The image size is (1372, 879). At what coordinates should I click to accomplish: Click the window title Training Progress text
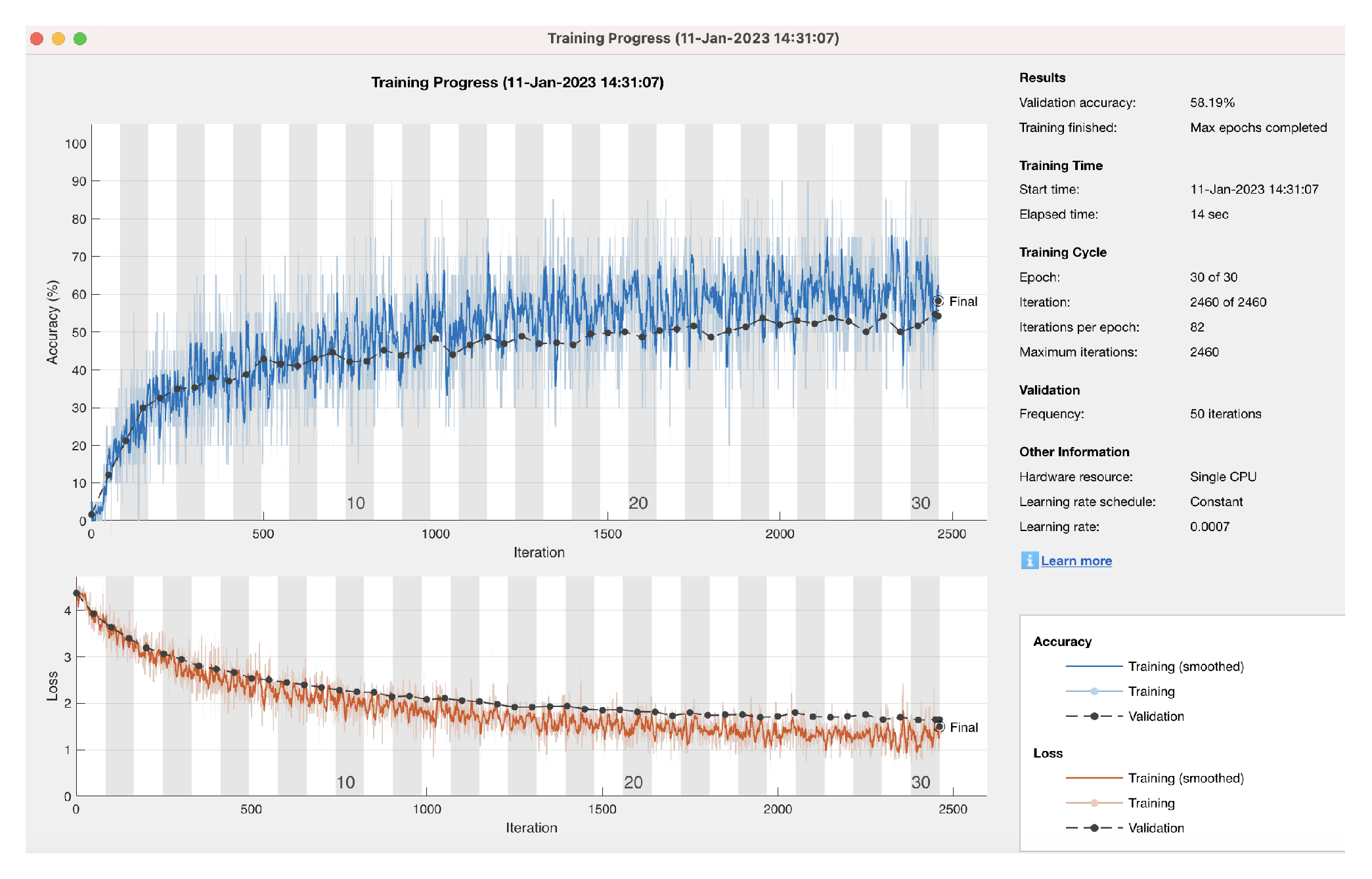(693, 38)
